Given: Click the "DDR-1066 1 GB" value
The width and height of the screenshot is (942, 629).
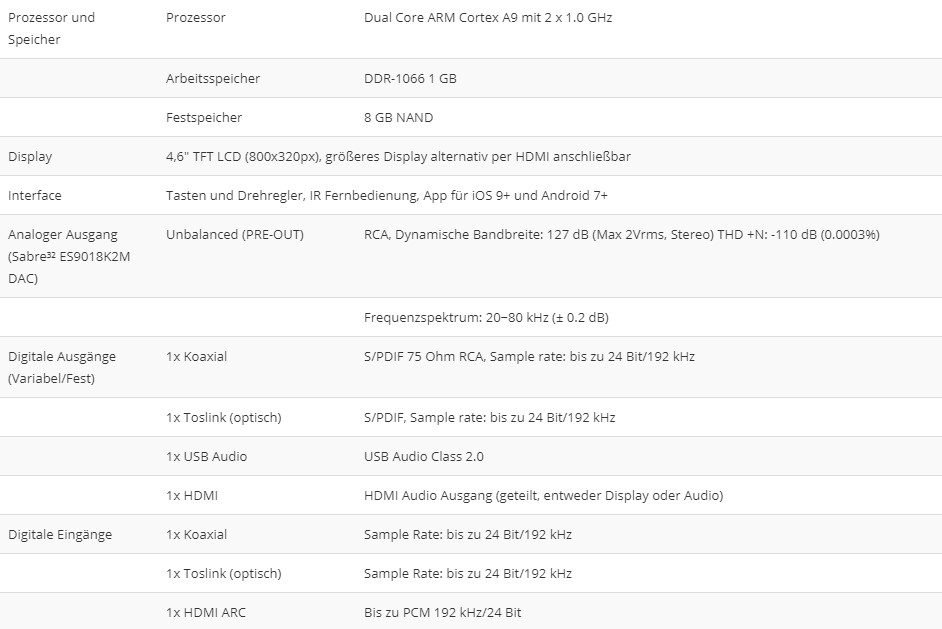Looking at the screenshot, I should pos(410,78).
